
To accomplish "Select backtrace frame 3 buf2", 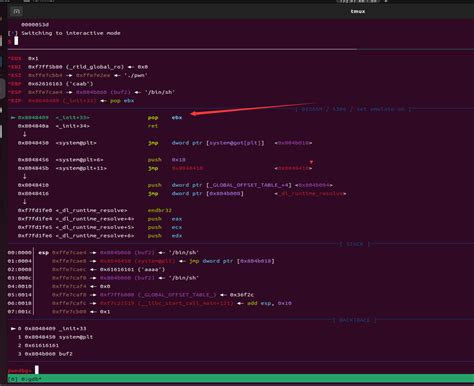I will pyautogui.click(x=45, y=354).
